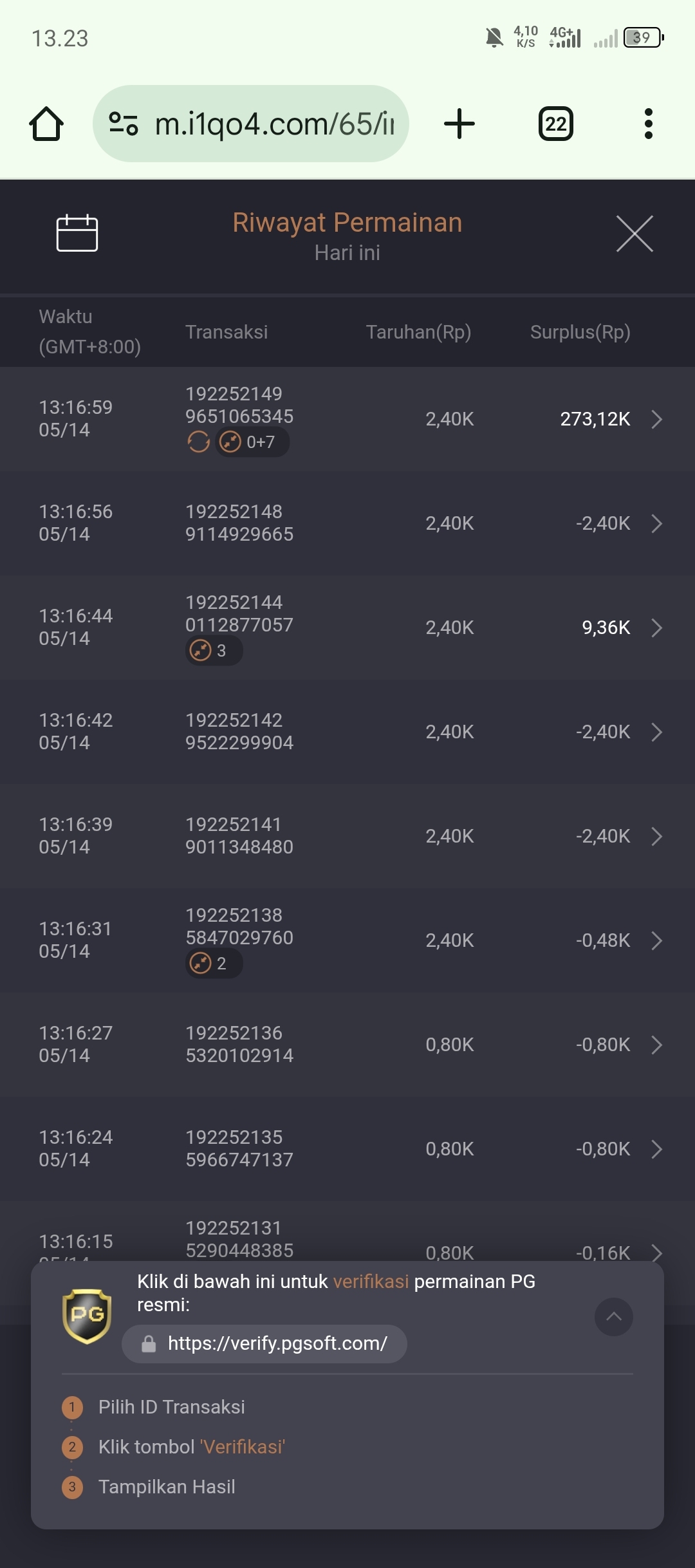Open the calendar date filter icon
This screenshot has width=695, height=1568.
[77, 233]
